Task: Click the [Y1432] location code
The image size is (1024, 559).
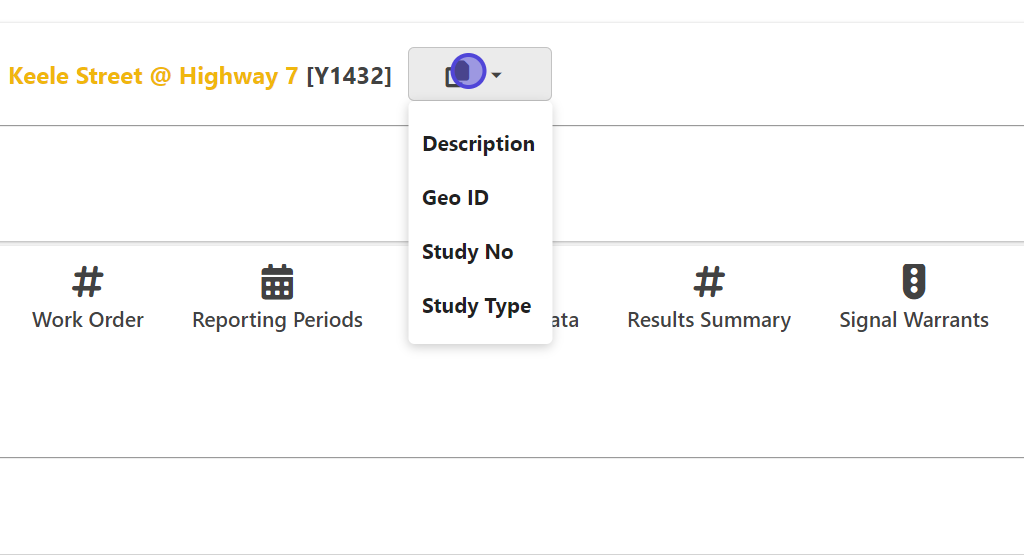Action: (x=349, y=76)
